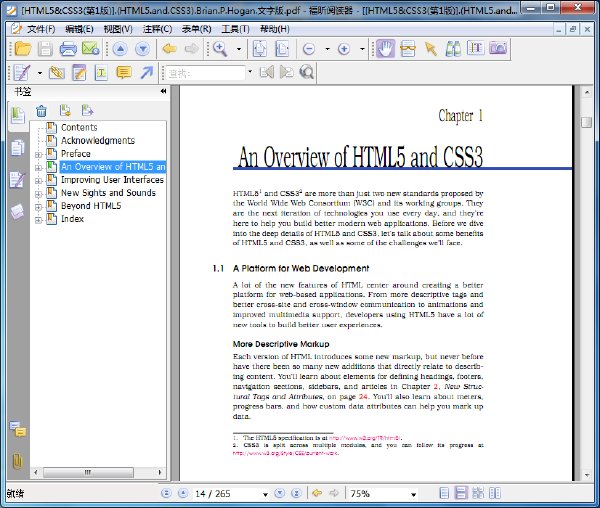The image size is (600, 508).
Task: Send the document by email icon
Action: 91,49
